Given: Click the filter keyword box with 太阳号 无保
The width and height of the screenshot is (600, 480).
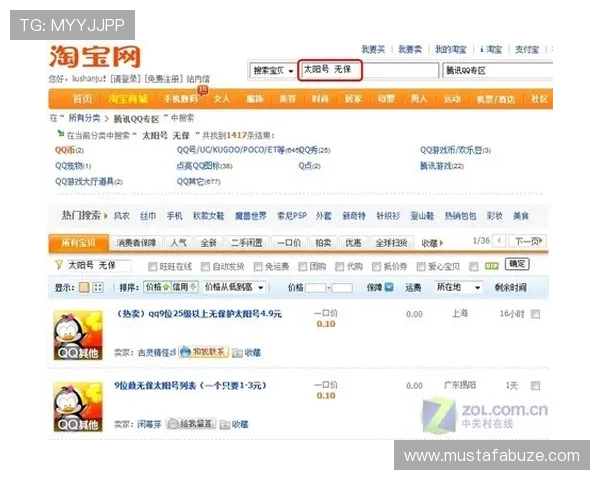Looking at the screenshot, I should tap(99, 265).
